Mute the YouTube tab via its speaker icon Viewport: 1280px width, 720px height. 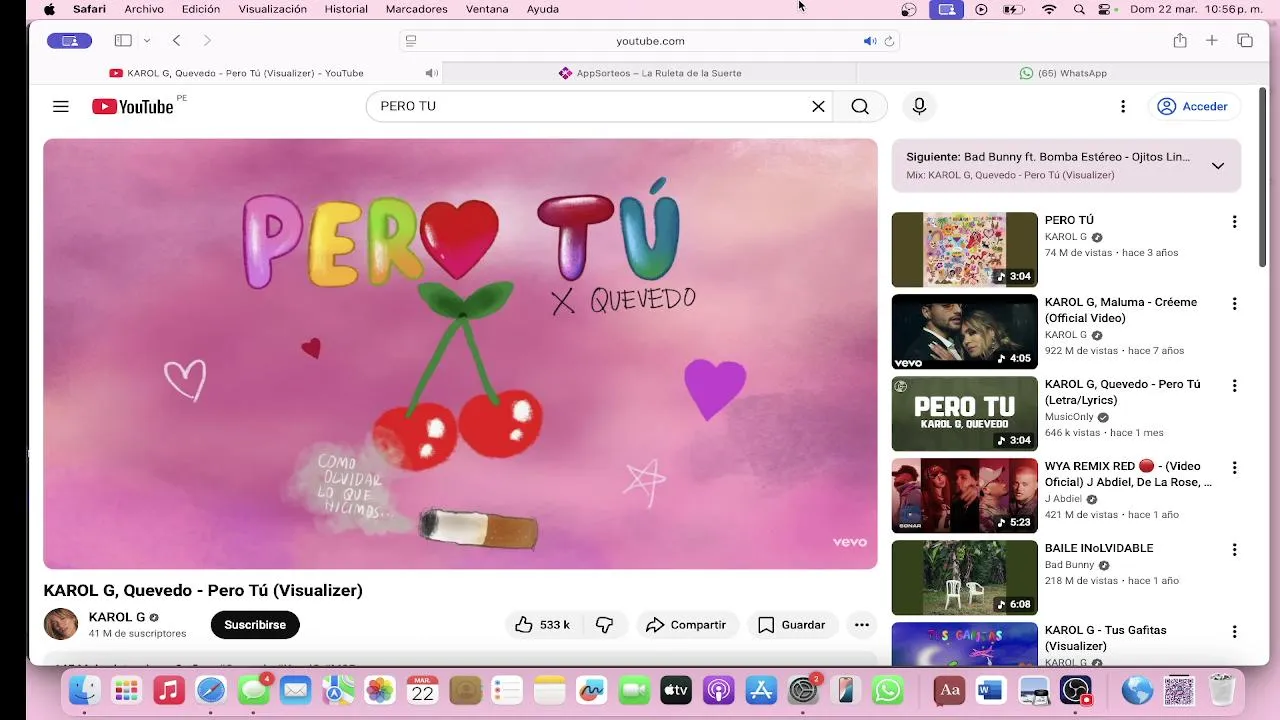tap(431, 73)
